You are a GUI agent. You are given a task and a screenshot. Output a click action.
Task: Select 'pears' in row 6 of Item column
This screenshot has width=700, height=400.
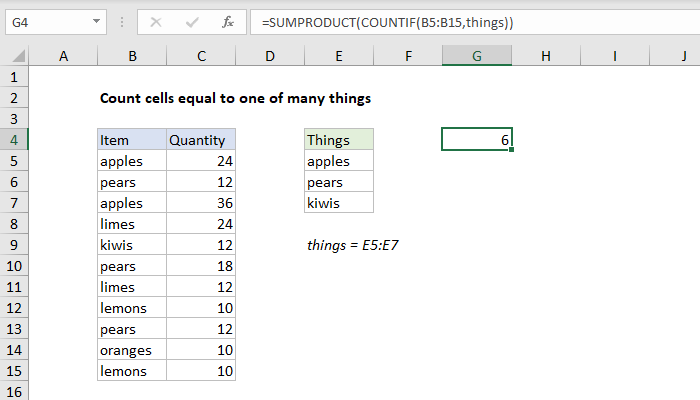click(132, 182)
